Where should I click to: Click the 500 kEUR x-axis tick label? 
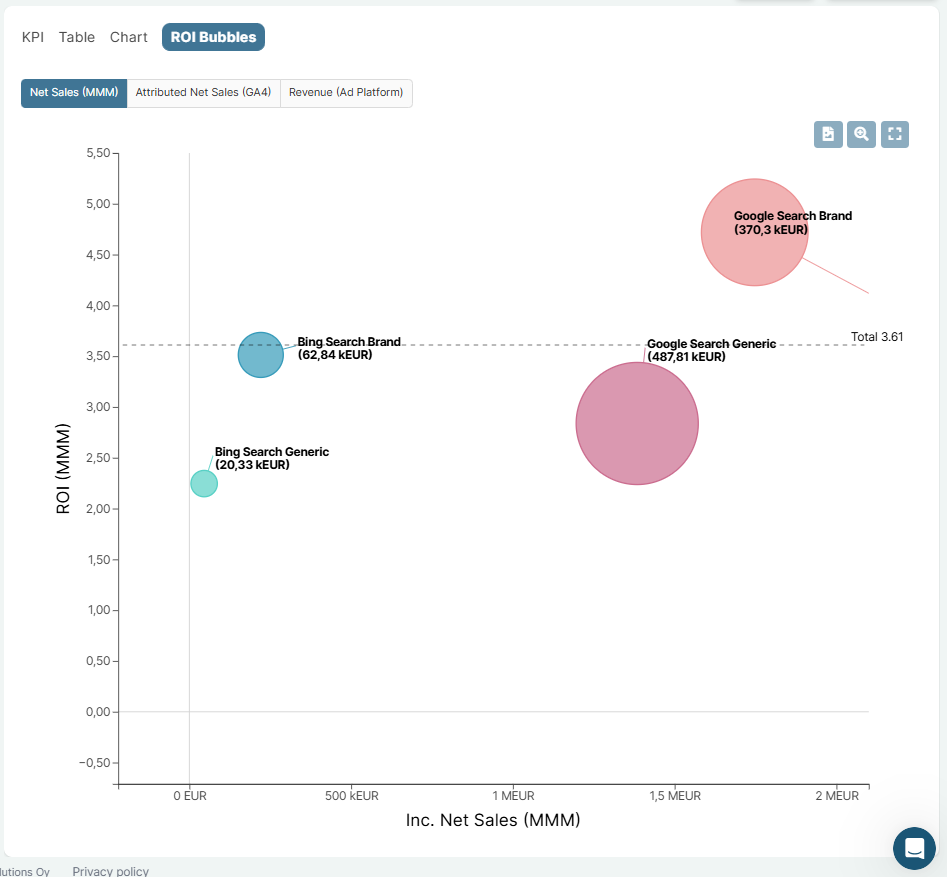pyautogui.click(x=352, y=796)
